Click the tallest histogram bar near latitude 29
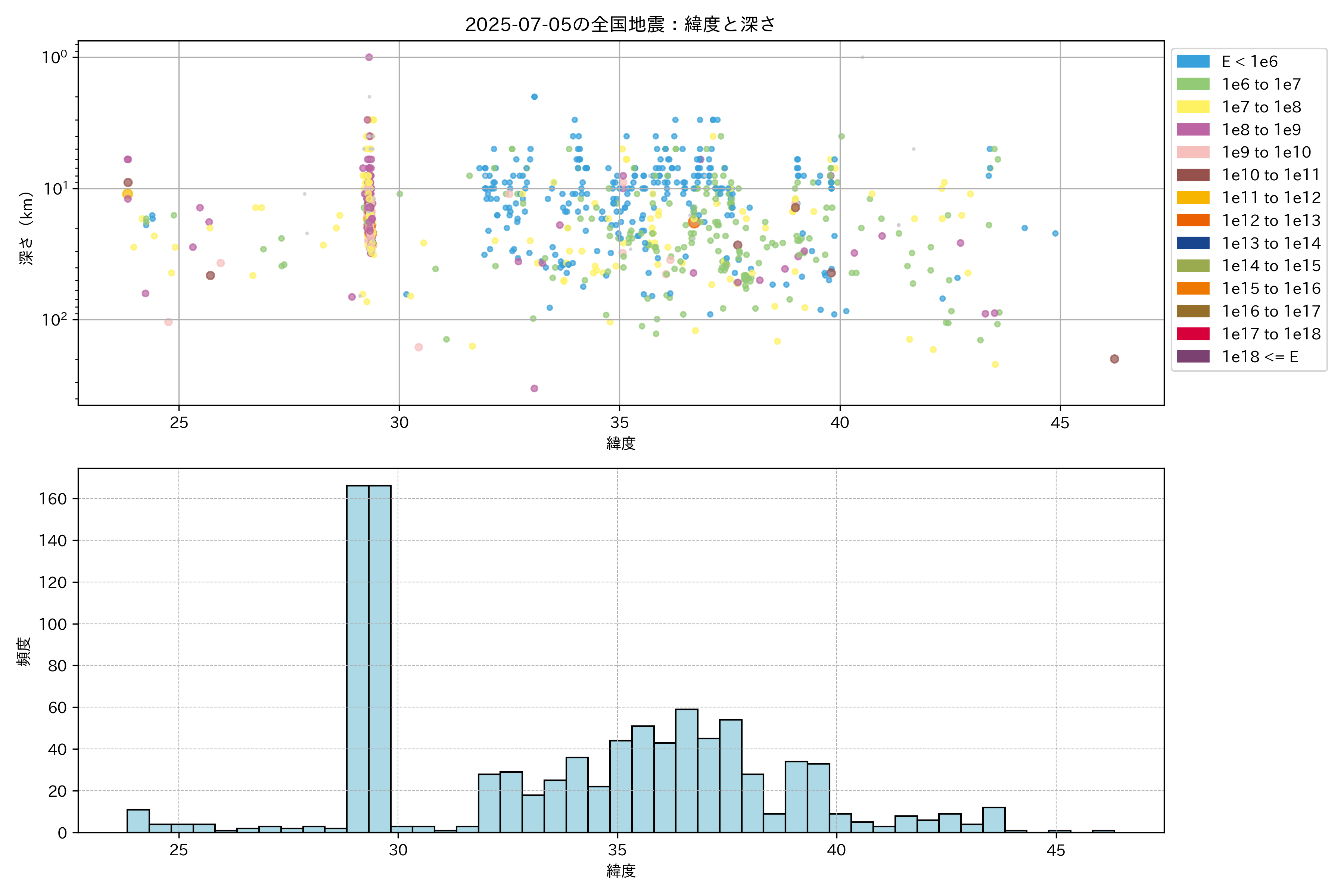1344x896 pixels. pyautogui.click(x=358, y=657)
